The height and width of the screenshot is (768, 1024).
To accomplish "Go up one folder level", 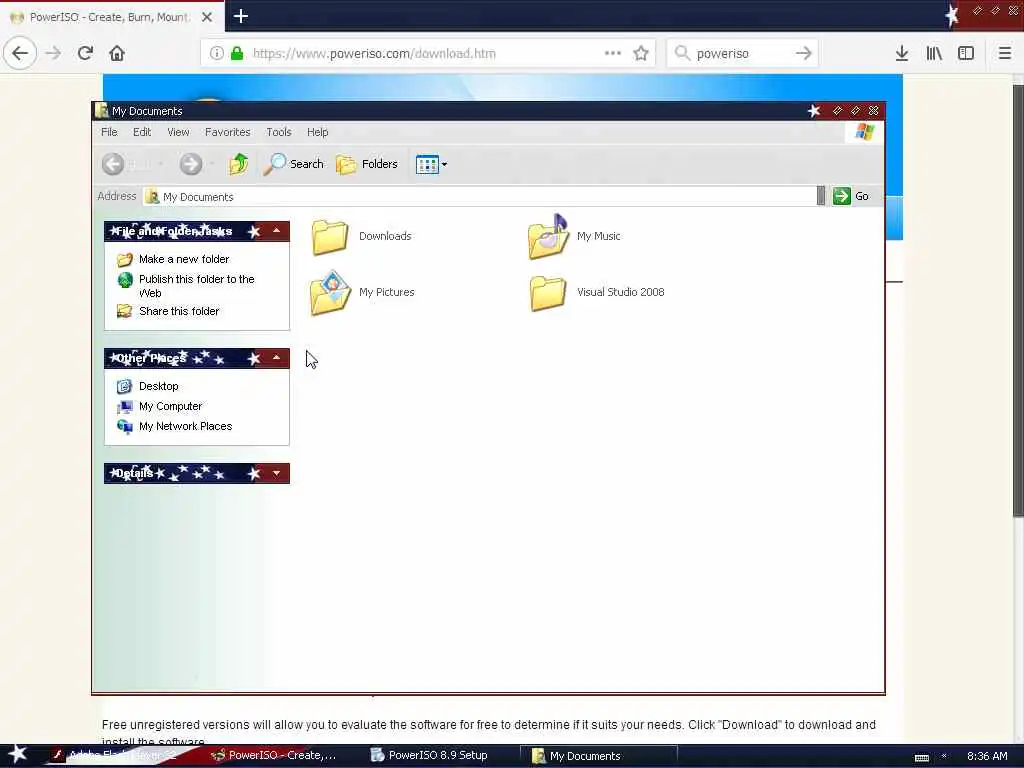I will [238, 164].
